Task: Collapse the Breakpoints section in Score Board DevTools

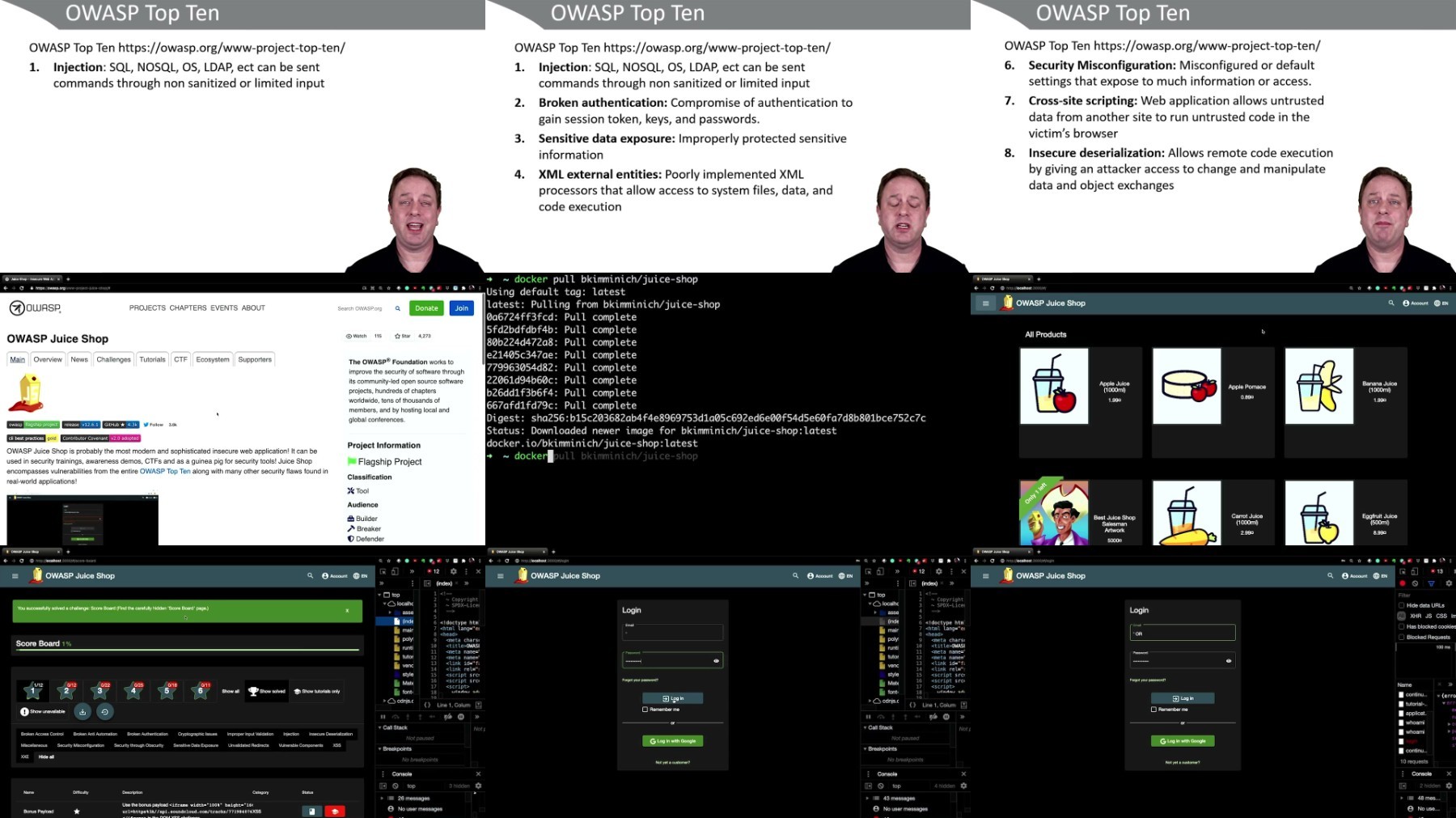Action: click(x=380, y=749)
